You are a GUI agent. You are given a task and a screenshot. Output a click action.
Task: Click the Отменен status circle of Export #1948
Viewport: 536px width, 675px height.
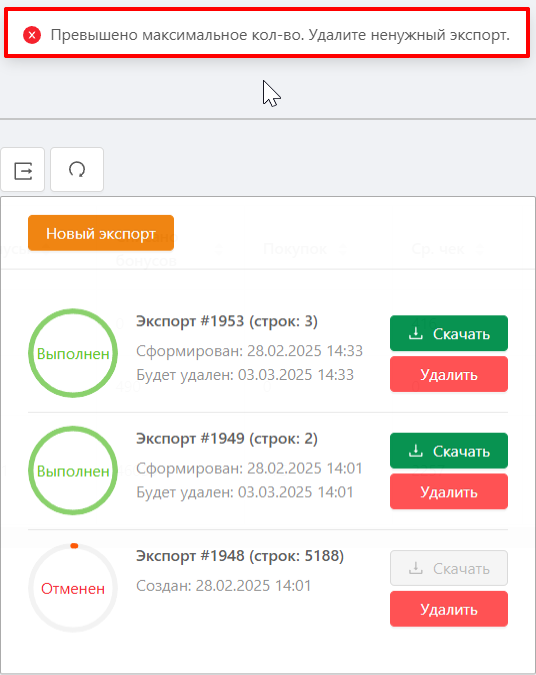(x=73, y=588)
